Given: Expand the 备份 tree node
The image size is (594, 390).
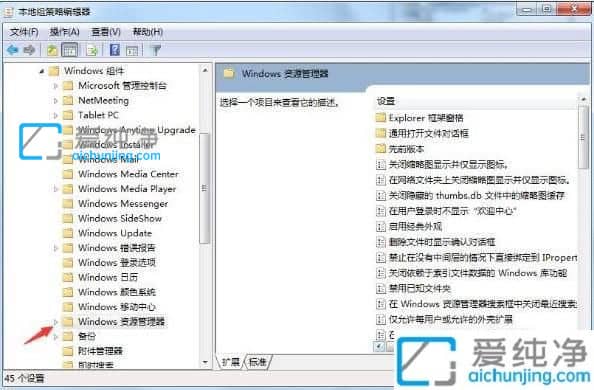Looking at the screenshot, I should [x=56, y=337].
